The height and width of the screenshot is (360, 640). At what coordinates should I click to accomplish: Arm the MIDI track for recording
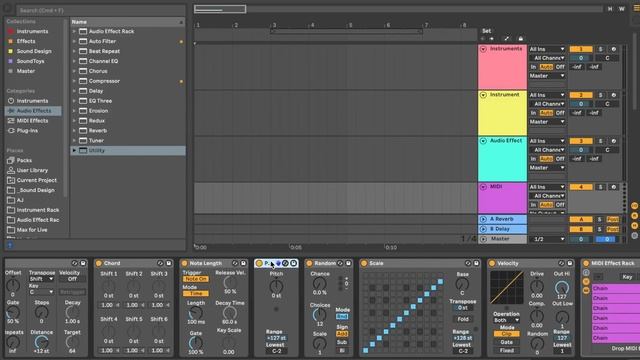pos(613,187)
